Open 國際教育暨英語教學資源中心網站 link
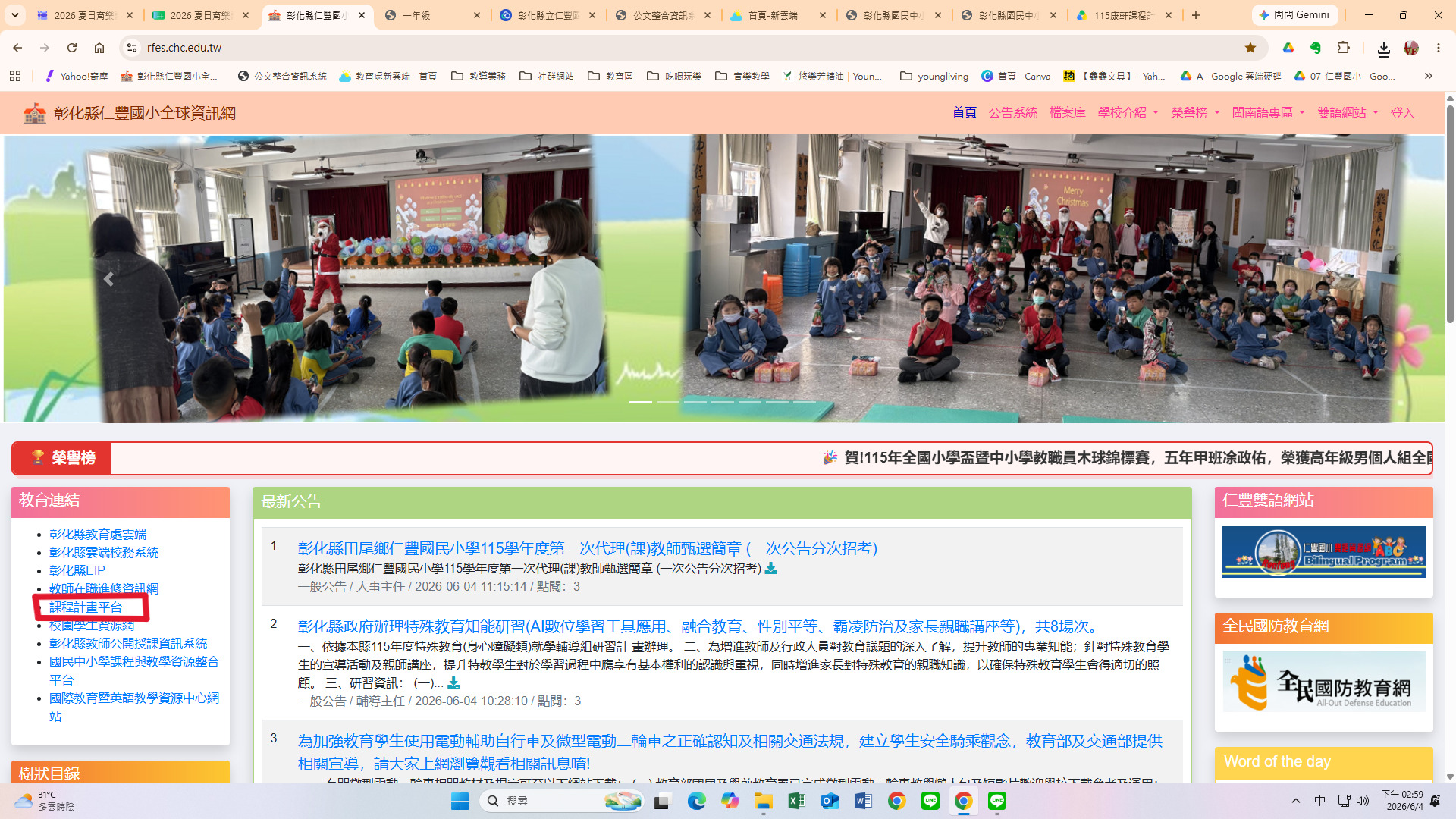 134,708
